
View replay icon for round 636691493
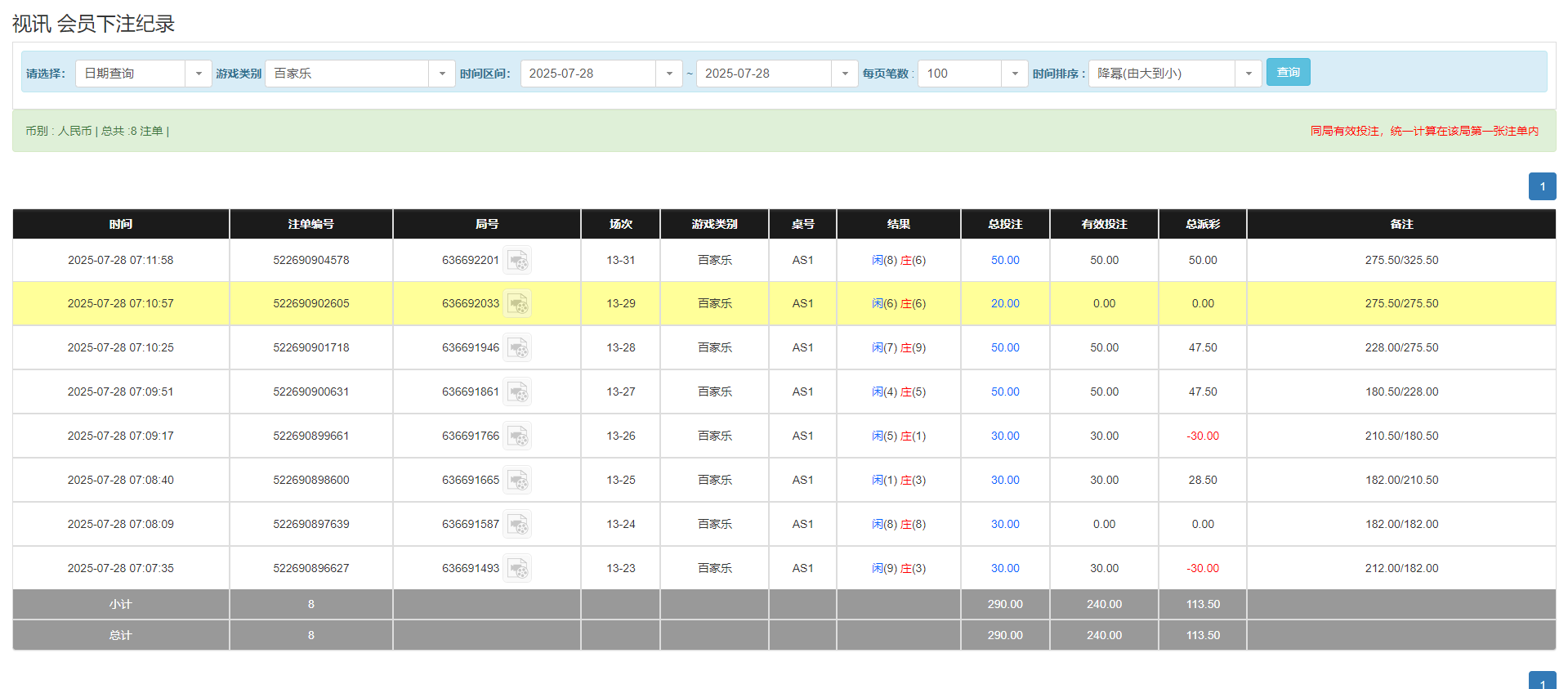pyautogui.click(x=517, y=569)
